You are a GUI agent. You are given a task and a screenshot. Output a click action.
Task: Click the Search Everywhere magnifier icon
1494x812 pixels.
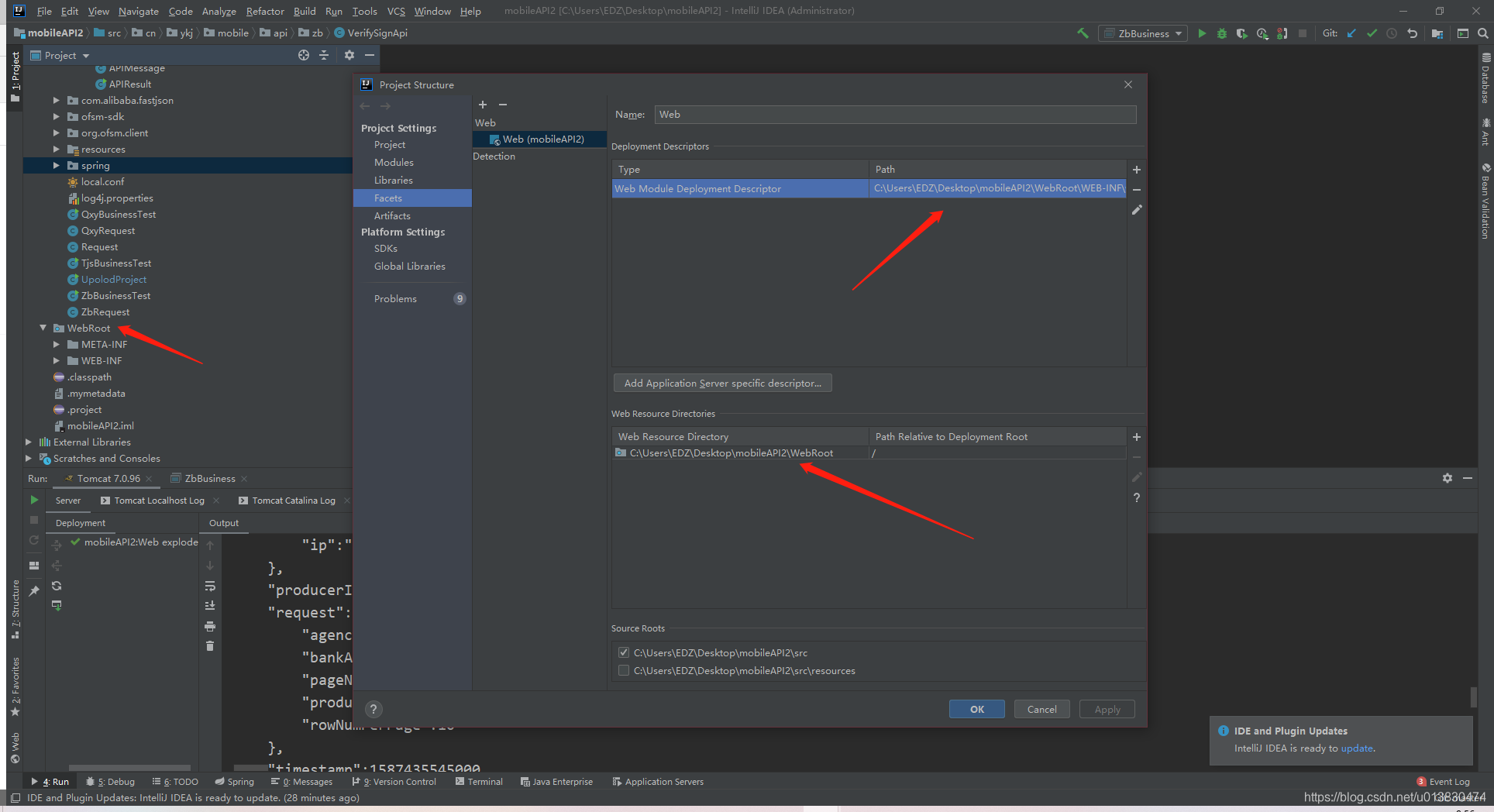[1482, 33]
